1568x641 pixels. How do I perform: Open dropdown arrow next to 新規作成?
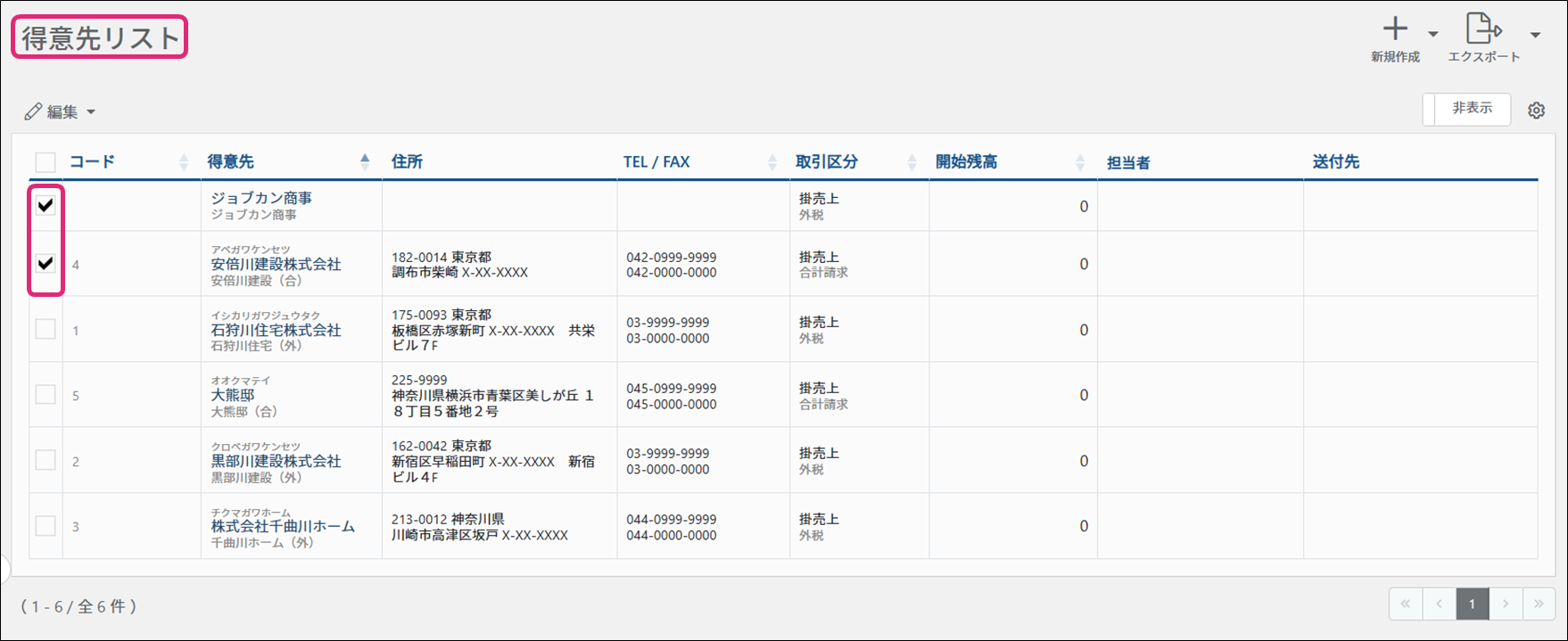[1433, 35]
